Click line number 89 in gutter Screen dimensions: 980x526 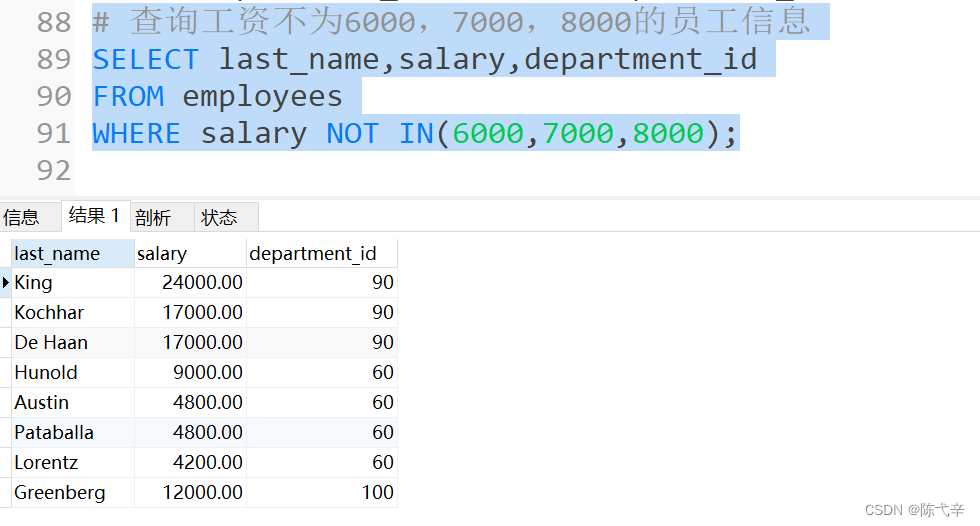tap(54, 59)
